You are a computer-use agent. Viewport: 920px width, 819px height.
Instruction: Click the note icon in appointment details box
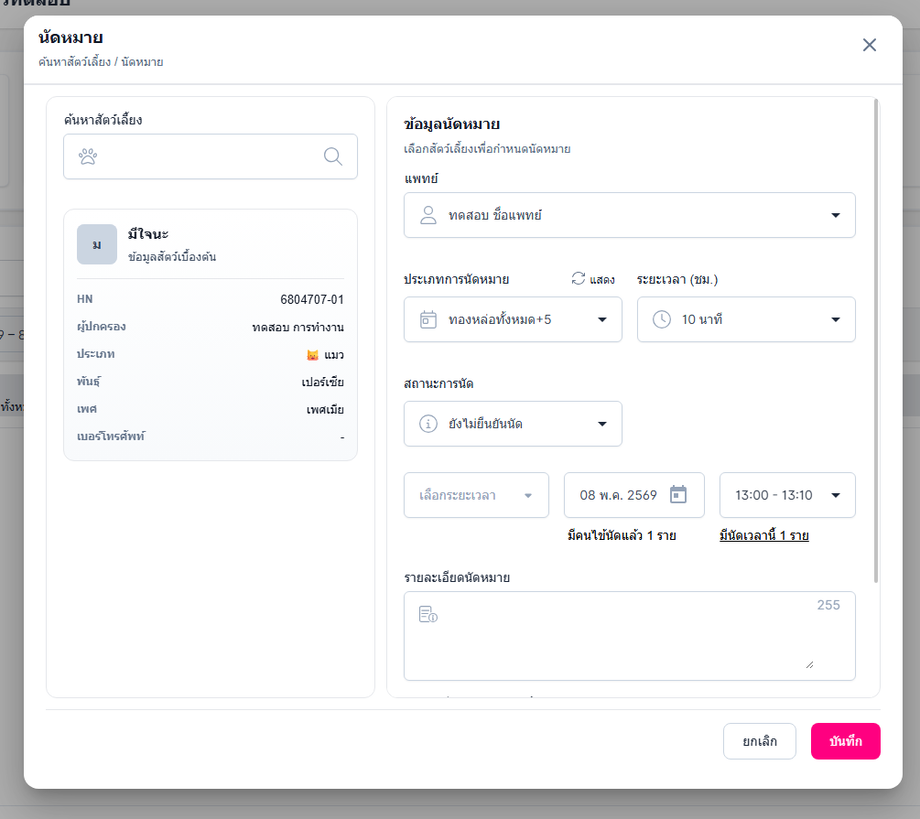pyautogui.click(x=428, y=614)
